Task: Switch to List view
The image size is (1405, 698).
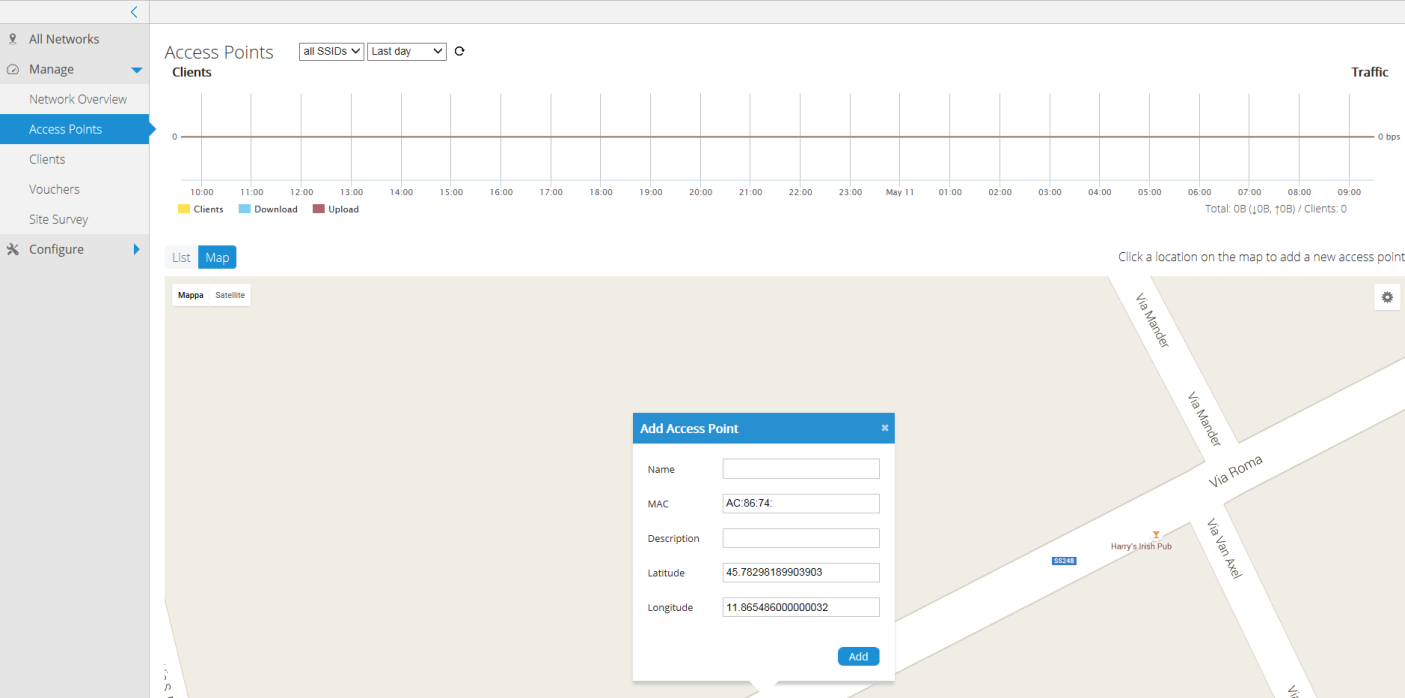Action: pyautogui.click(x=181, y=258)
